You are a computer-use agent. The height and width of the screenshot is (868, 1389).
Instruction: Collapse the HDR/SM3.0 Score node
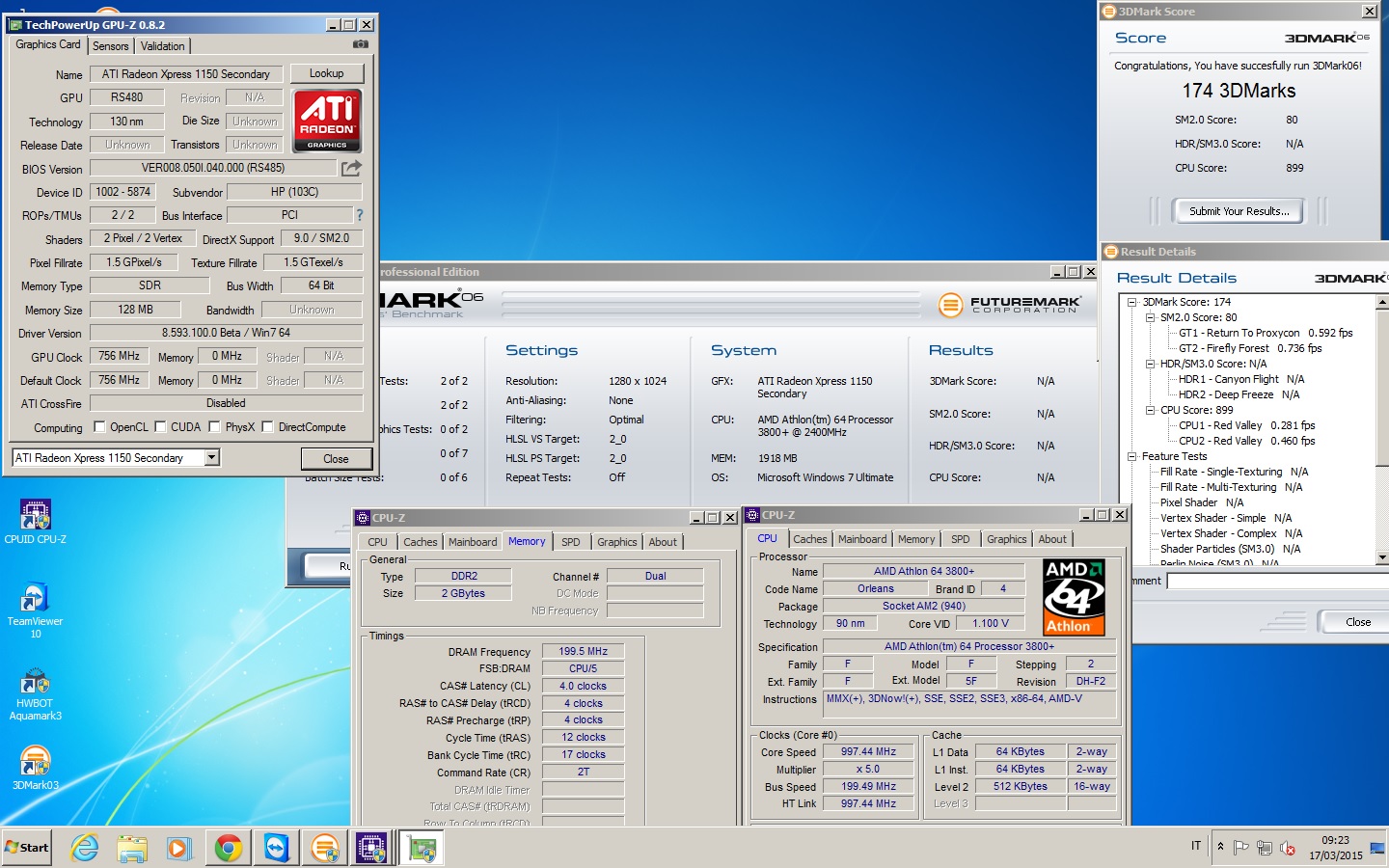click(1151, 364)
